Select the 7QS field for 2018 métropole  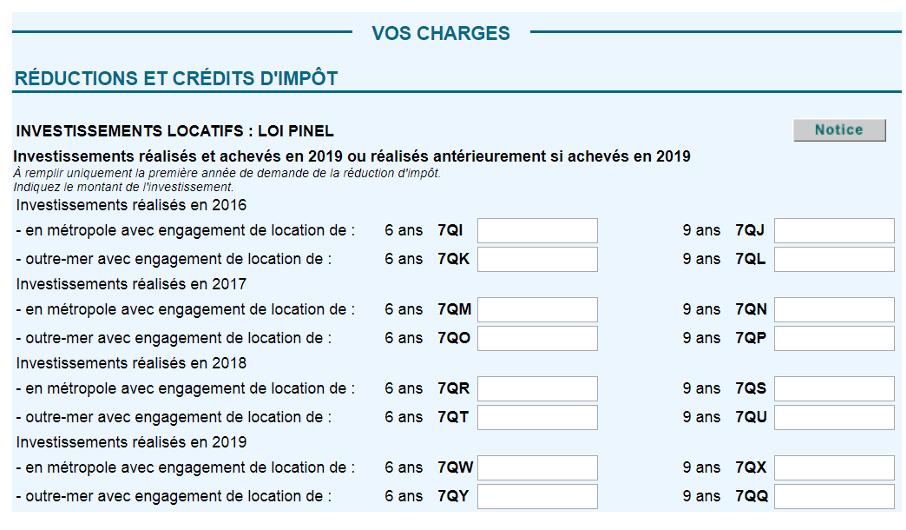tap(834, 389)
